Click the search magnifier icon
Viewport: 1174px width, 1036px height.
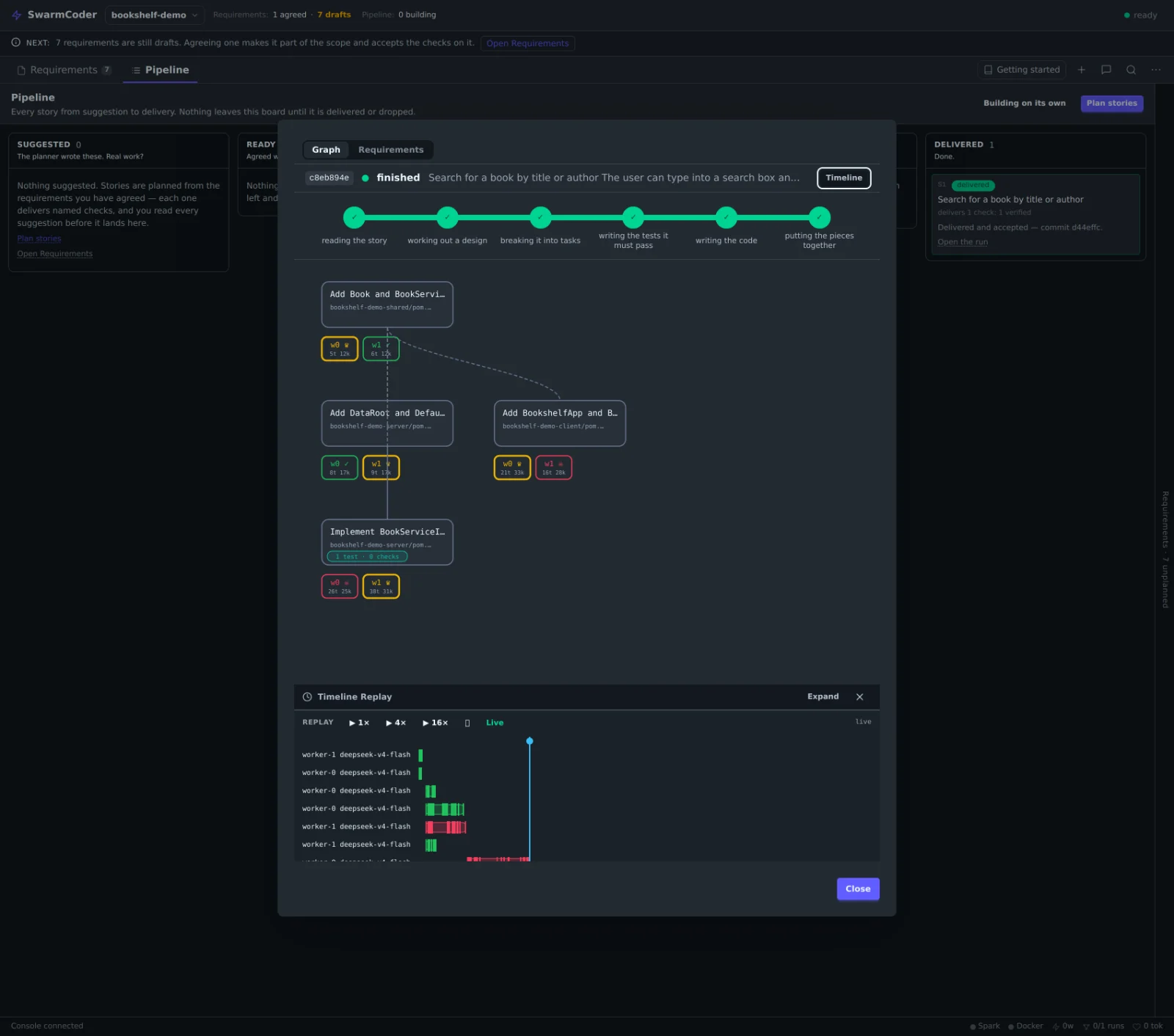(x=1131, y=70)
